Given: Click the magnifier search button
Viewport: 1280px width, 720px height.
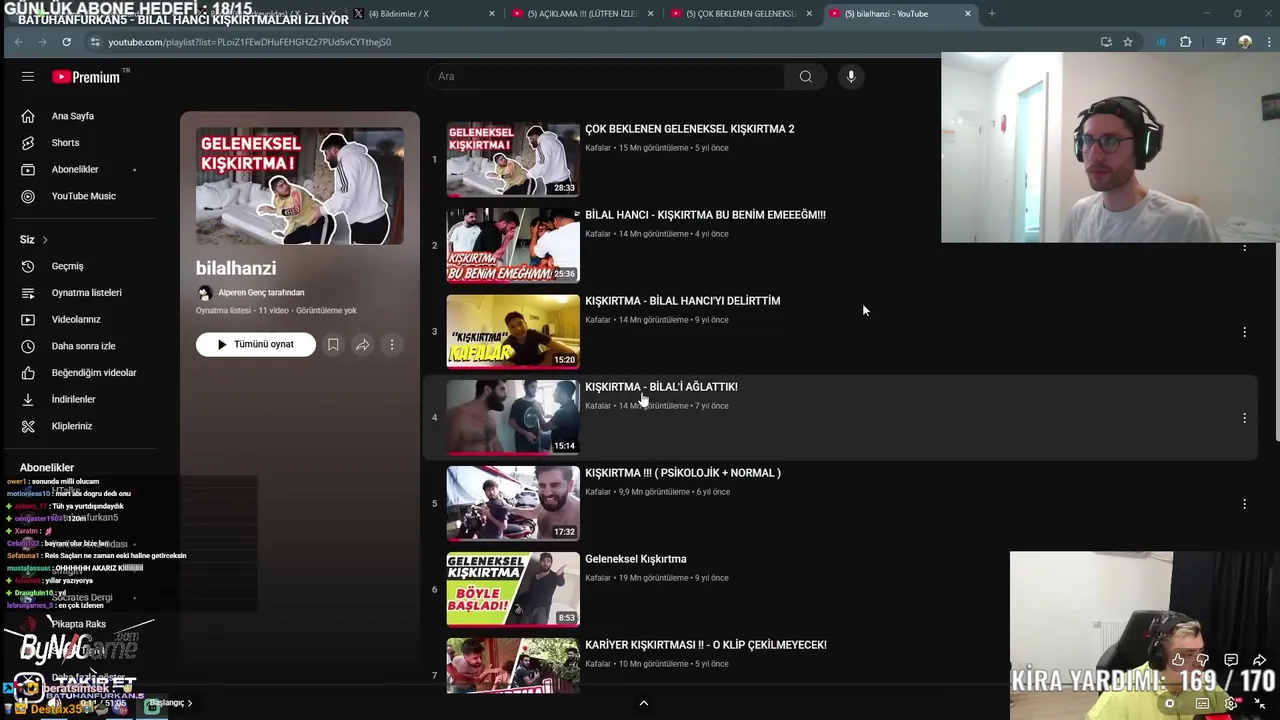Looking at the screenshot, I should pyautogui.click(x=805, y=76).
